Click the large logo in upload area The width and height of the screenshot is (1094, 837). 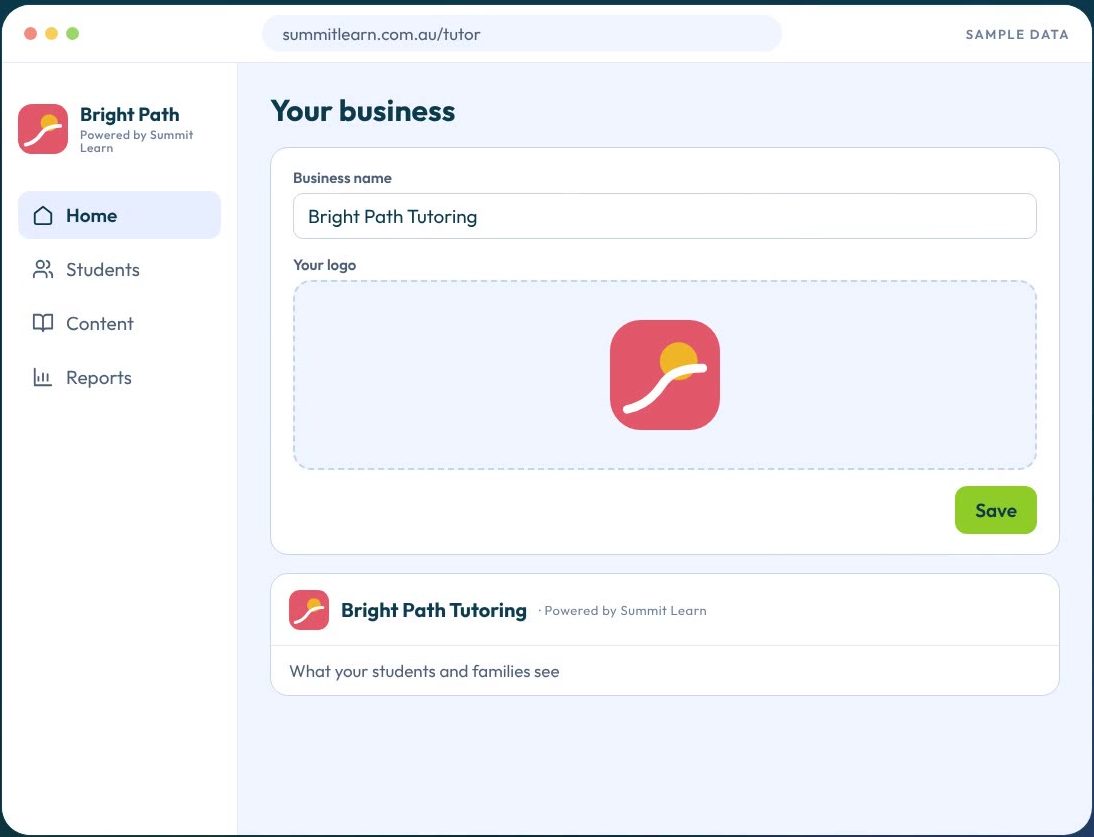(x=665, y=375)
